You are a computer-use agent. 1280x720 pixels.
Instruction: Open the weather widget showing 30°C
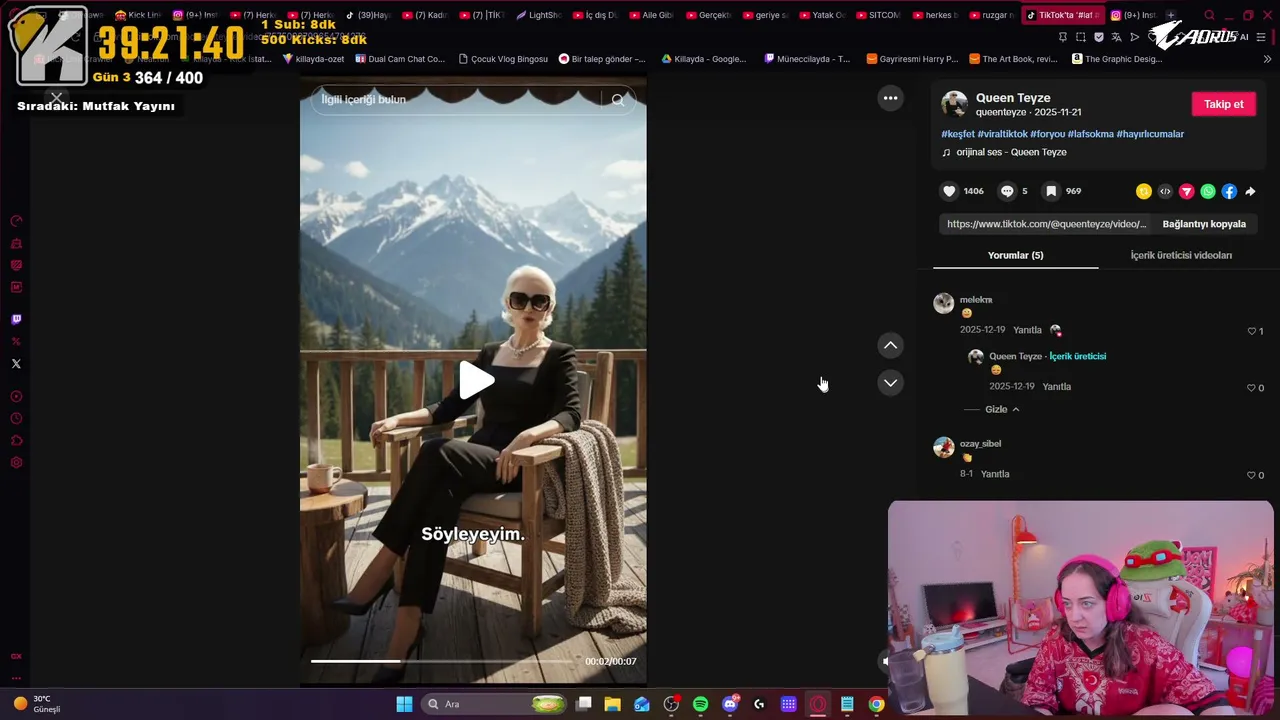pos(38,704)
